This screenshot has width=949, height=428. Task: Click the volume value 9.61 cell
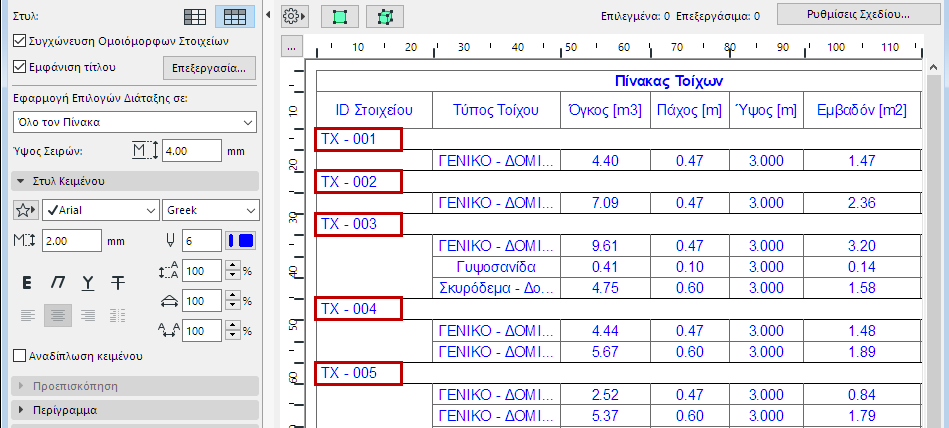click(x=605, y=246)
